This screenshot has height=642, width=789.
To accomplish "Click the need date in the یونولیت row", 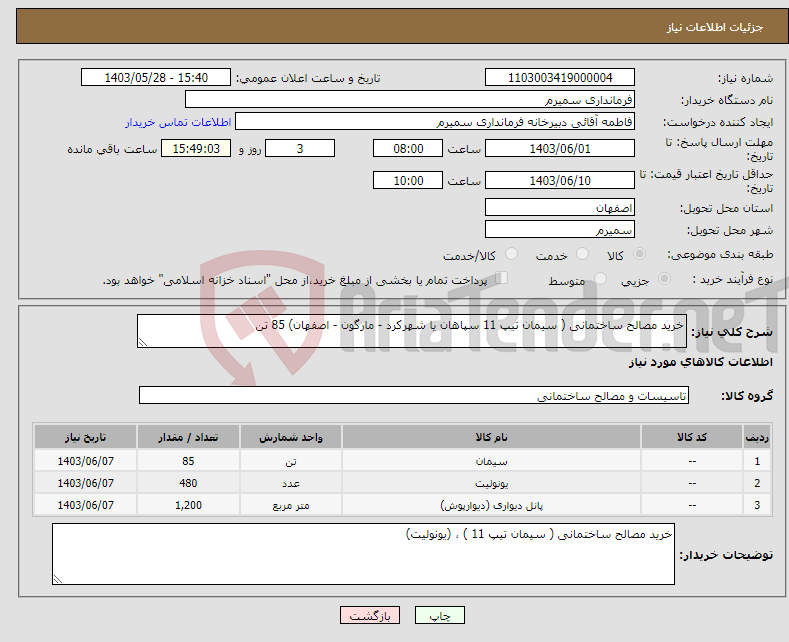I will click(86, 483).
